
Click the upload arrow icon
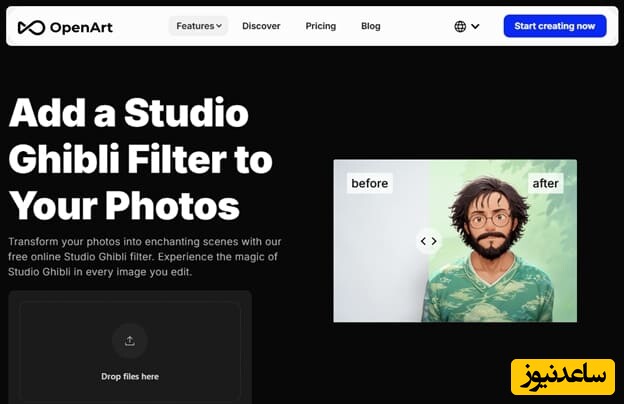[x=130, y=341]
